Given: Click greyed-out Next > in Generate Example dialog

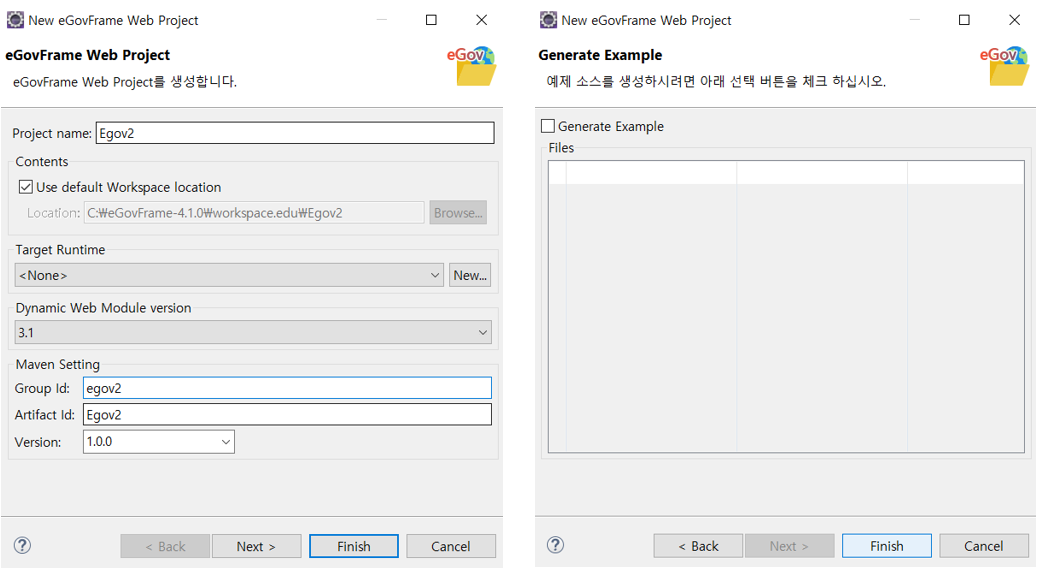Looking at the screenshot, I should [x=789, y=545].
